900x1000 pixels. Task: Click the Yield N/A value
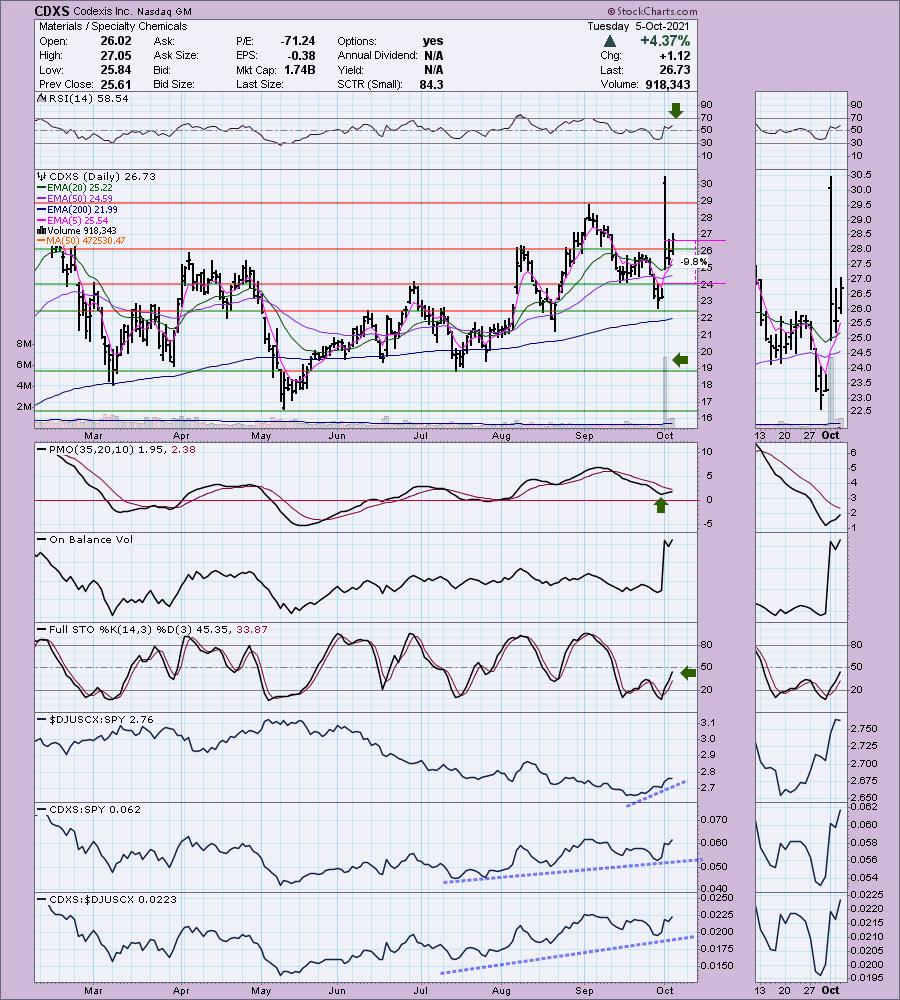pyautogui.click(x=434, y=70)
